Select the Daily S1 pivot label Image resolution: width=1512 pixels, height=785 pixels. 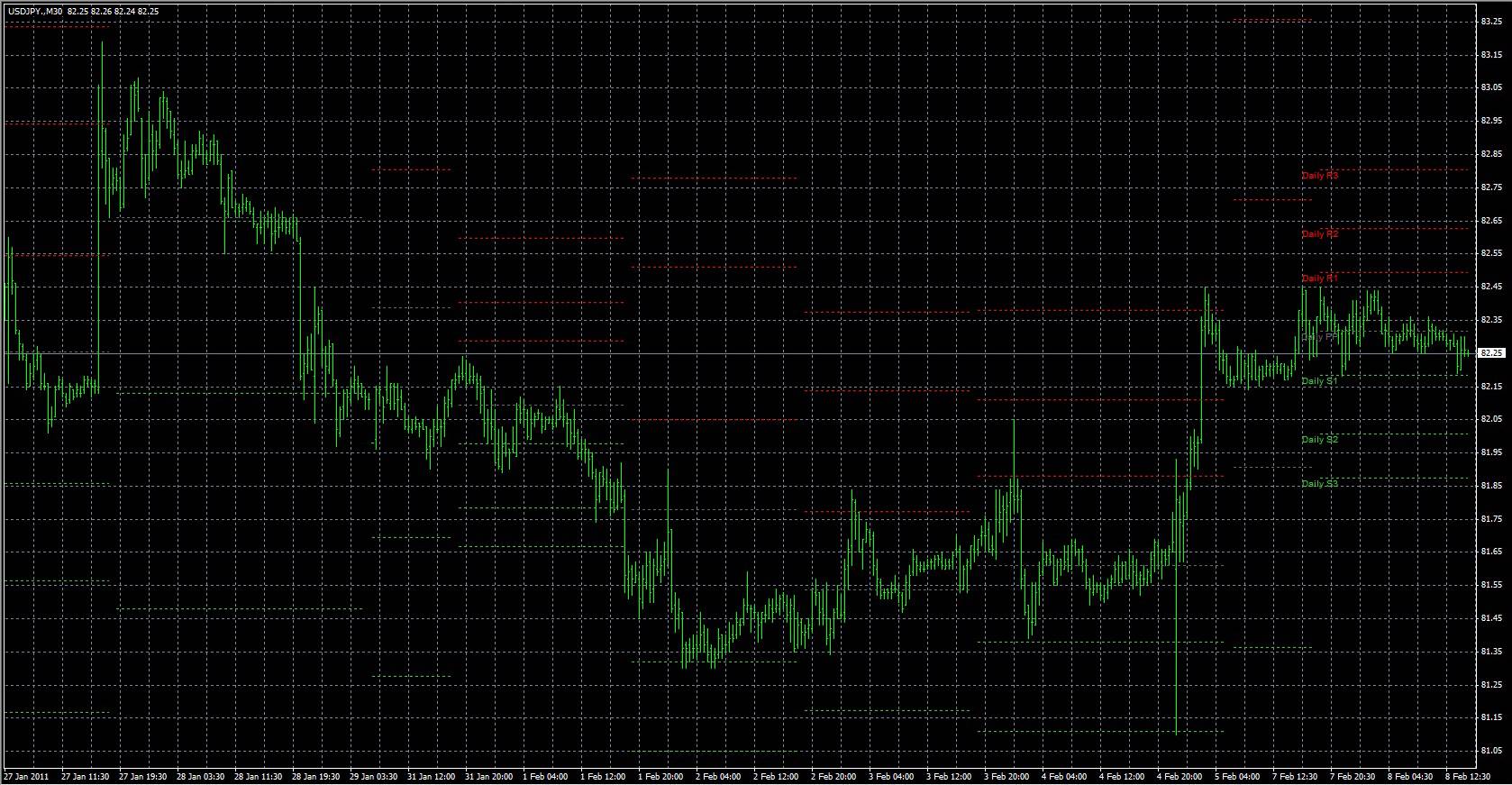[x=1320, y=381]
